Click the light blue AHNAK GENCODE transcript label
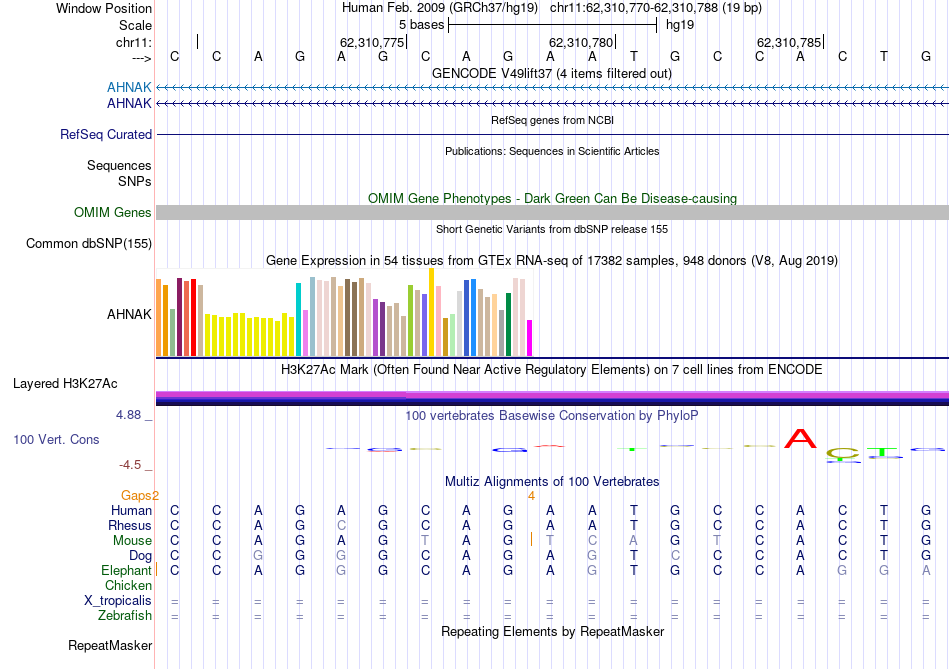Image resolution: width=950 pixels, height=669 pixels. [x=129, y=88]
